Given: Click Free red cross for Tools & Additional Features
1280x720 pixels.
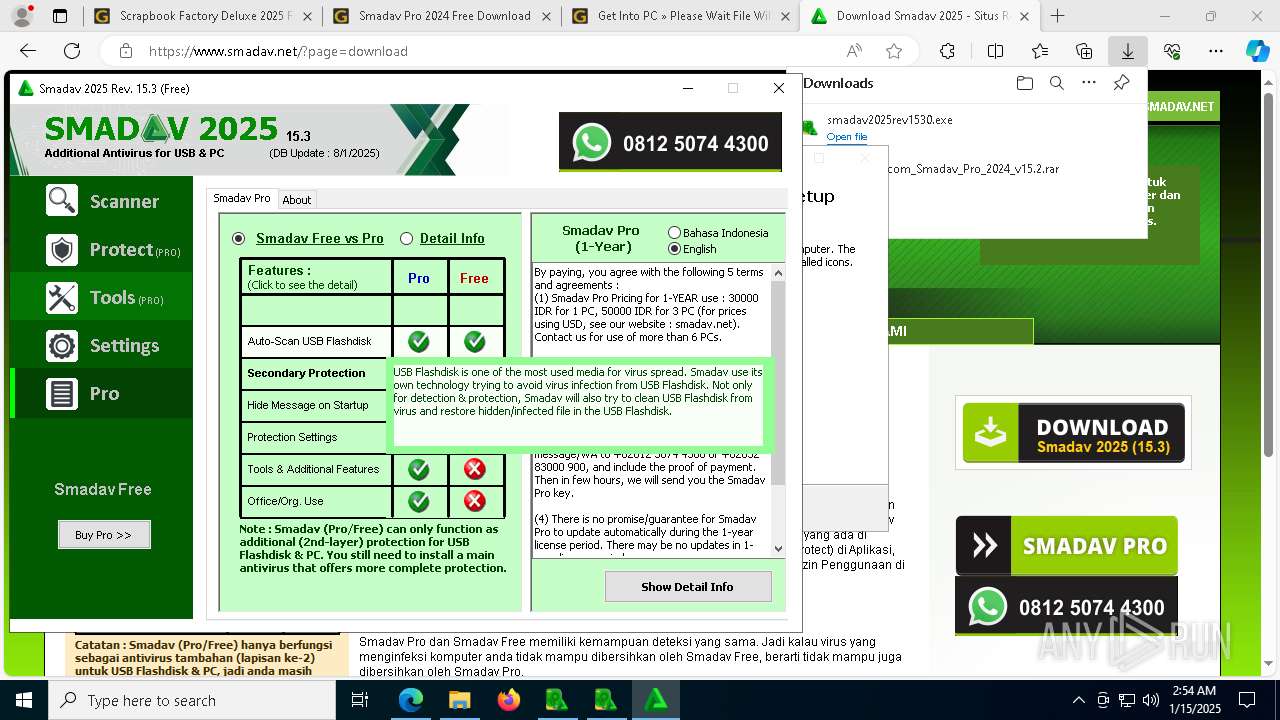Looking at the screenshot, I should click(x=475, y=469).
